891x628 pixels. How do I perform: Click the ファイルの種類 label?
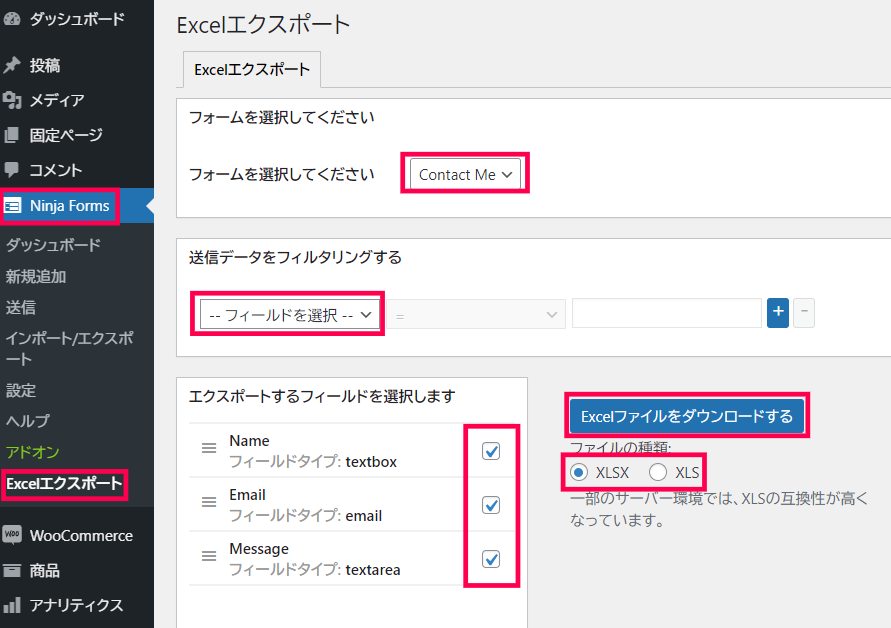(x=621, y=447)
